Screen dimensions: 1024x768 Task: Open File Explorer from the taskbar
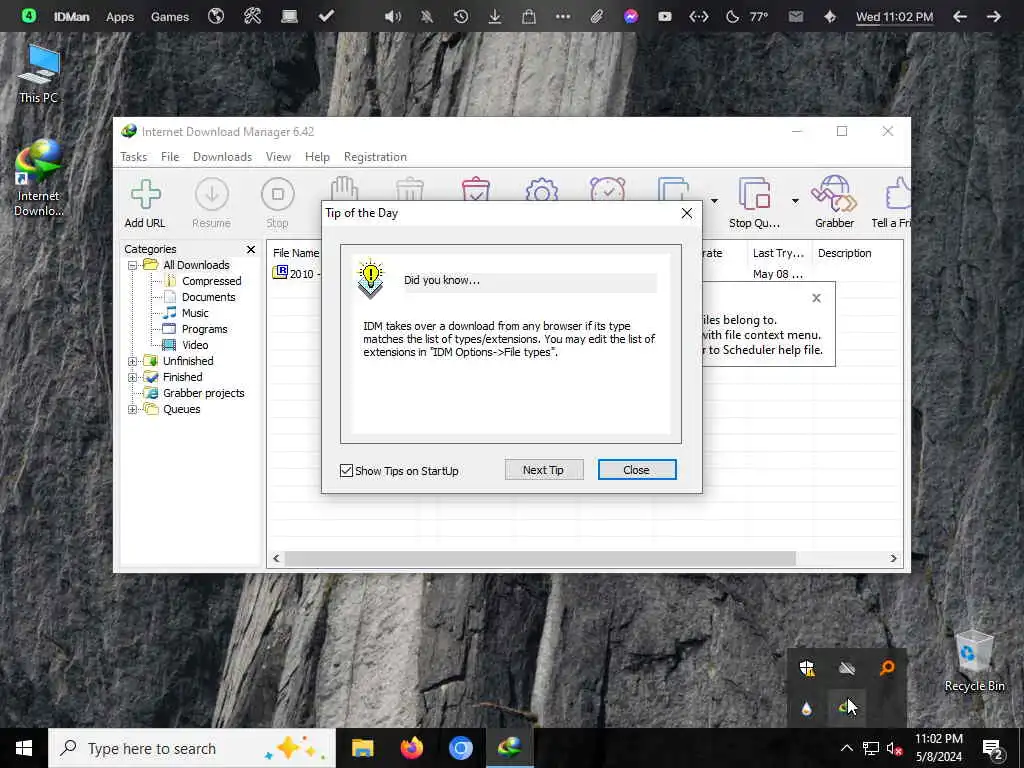362,748
